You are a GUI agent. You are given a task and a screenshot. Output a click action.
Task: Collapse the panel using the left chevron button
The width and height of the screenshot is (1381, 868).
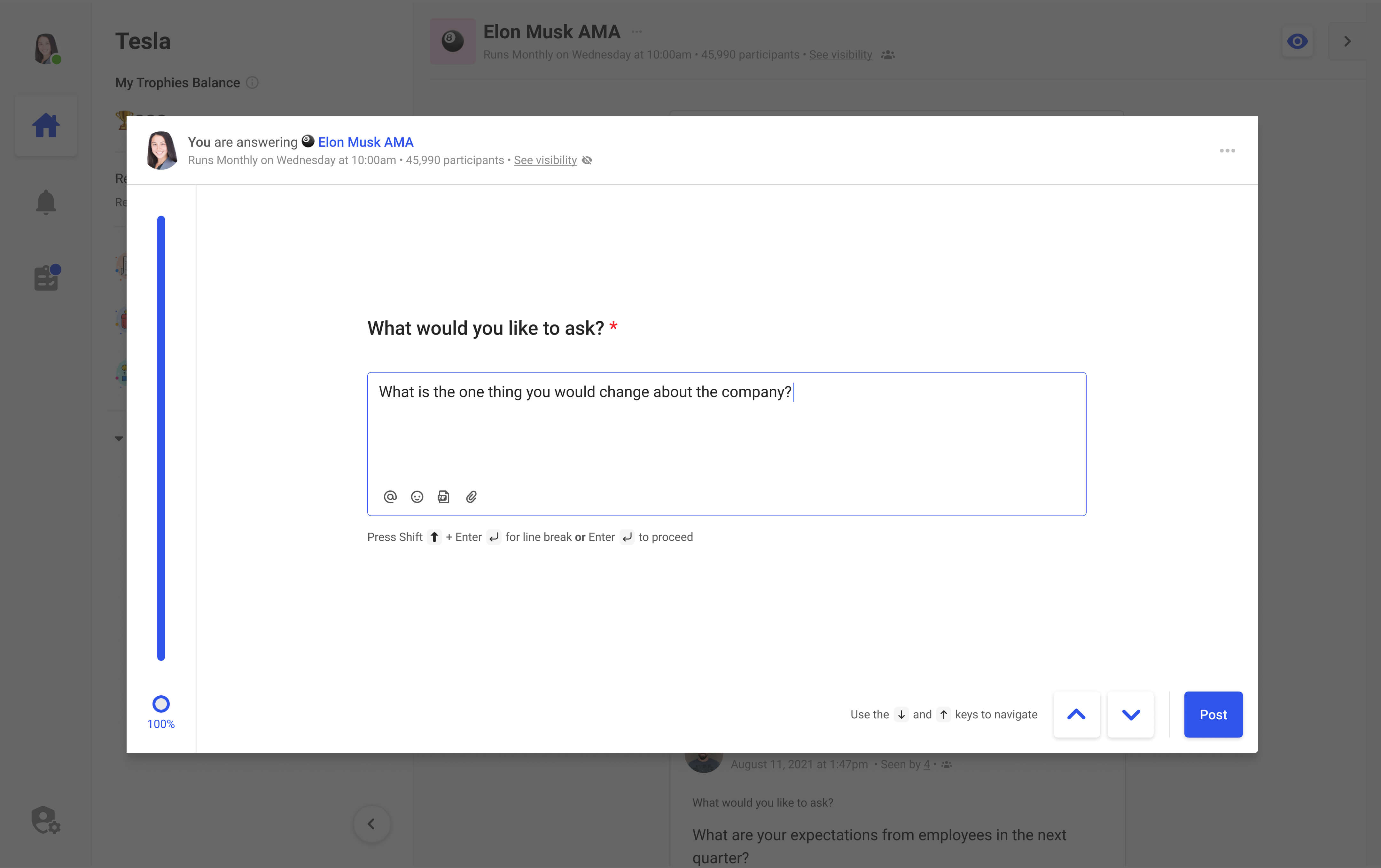click(x=372, y=825)
